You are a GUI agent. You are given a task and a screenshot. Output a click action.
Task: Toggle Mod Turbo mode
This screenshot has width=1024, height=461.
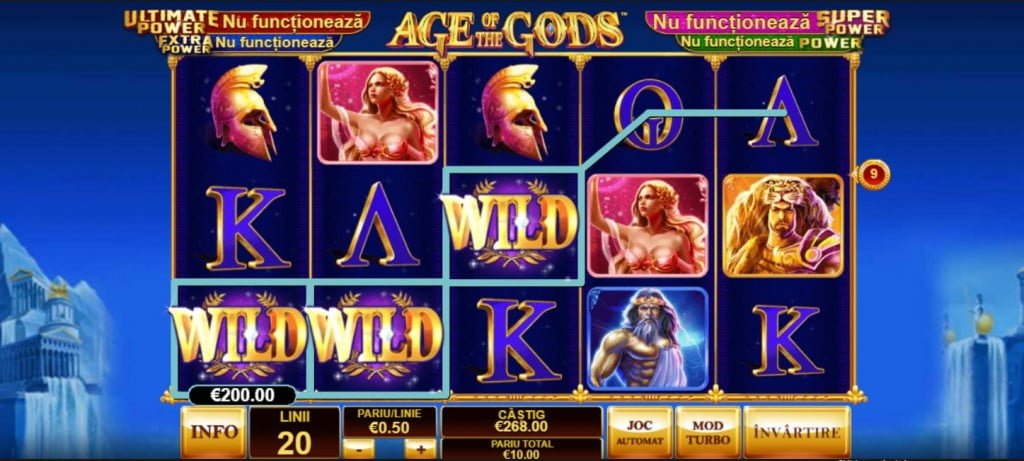pyautogui.click(x=707, y=432)
